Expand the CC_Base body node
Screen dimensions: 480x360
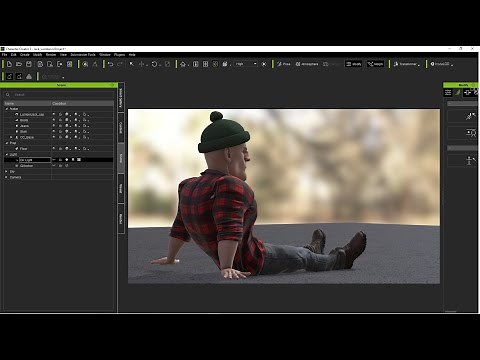click(11, 137)
